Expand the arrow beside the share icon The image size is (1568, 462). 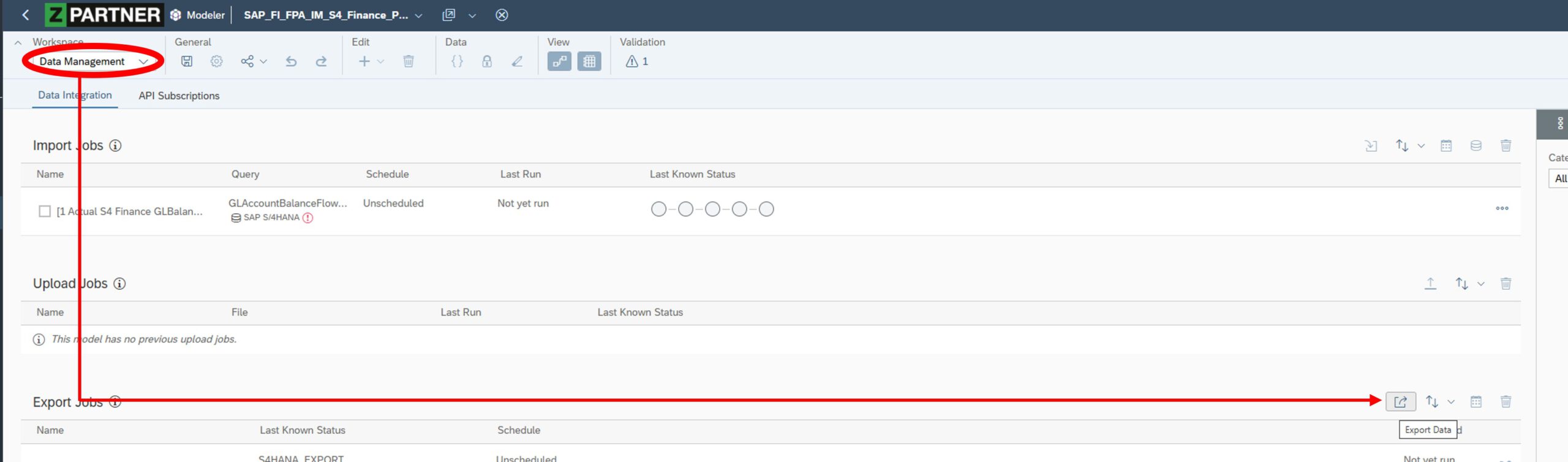tap(263, 61)
